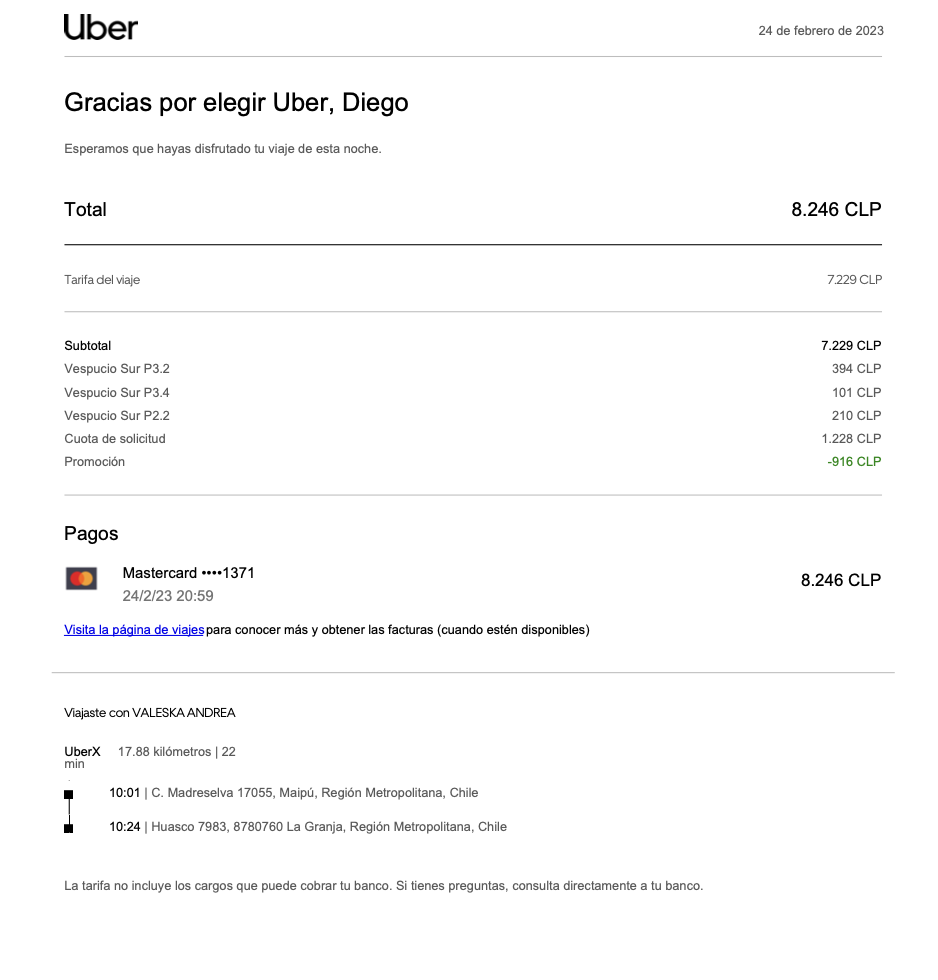The width and height of the screenshot is (938, 980).
Task: Click the Uber logo
Action: pos(100,28)
